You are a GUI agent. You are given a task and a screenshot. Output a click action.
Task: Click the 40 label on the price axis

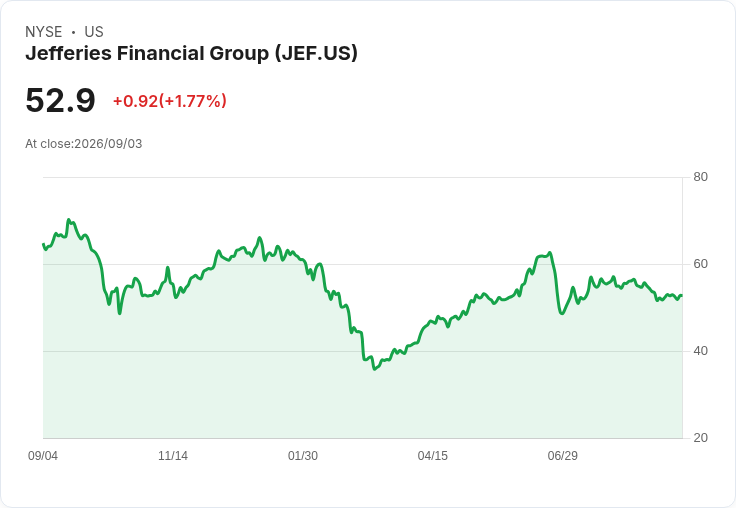click(700, 351)
